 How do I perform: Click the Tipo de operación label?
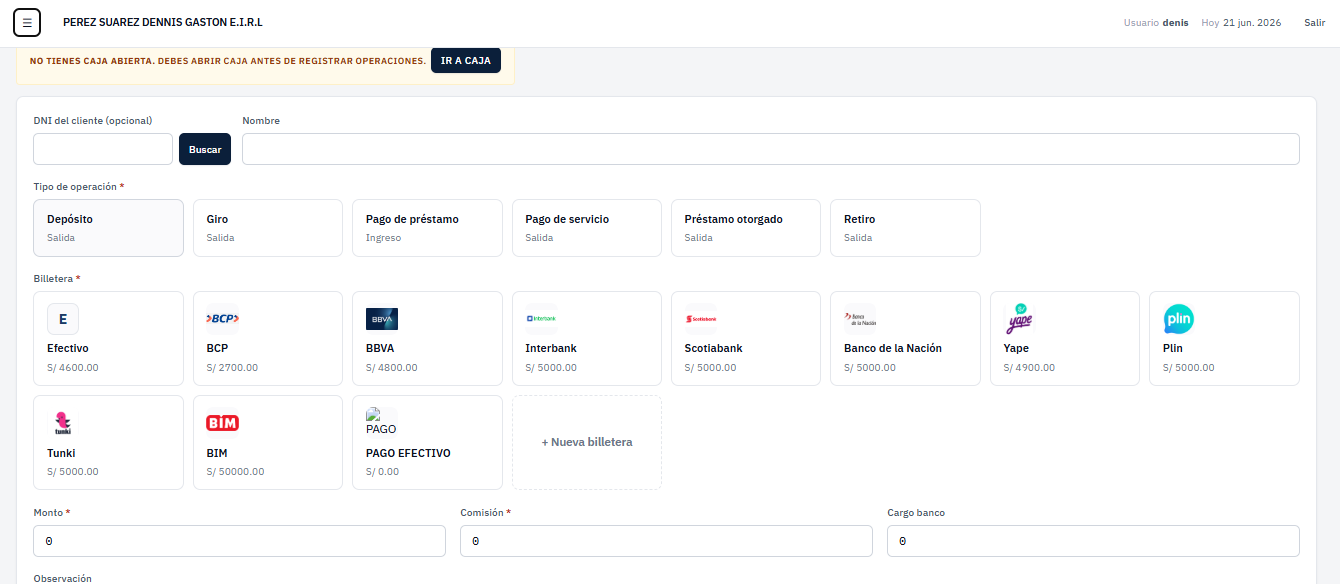point(79,187)
